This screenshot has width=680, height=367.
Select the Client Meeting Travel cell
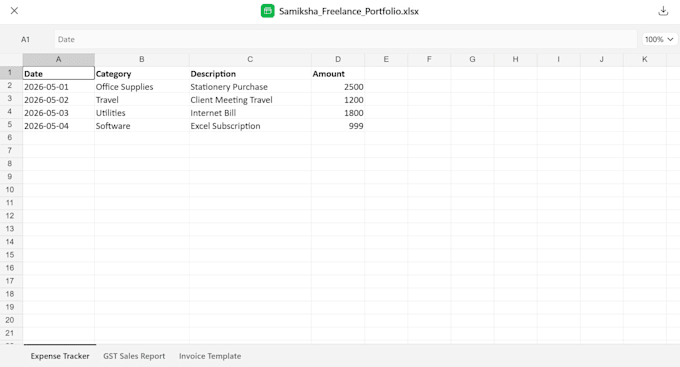coord(250,99)
